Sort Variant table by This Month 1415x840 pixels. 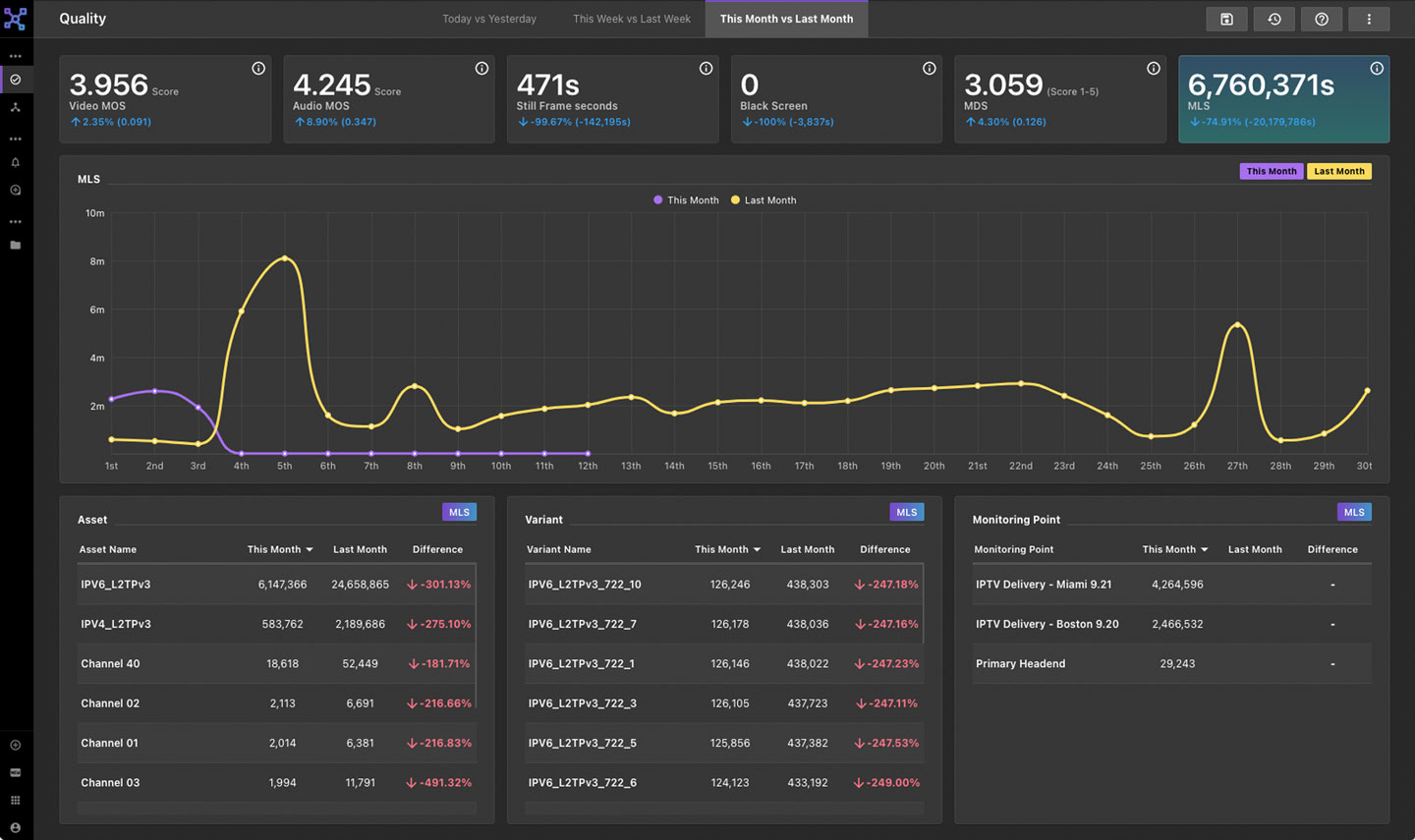click(727, 550)
